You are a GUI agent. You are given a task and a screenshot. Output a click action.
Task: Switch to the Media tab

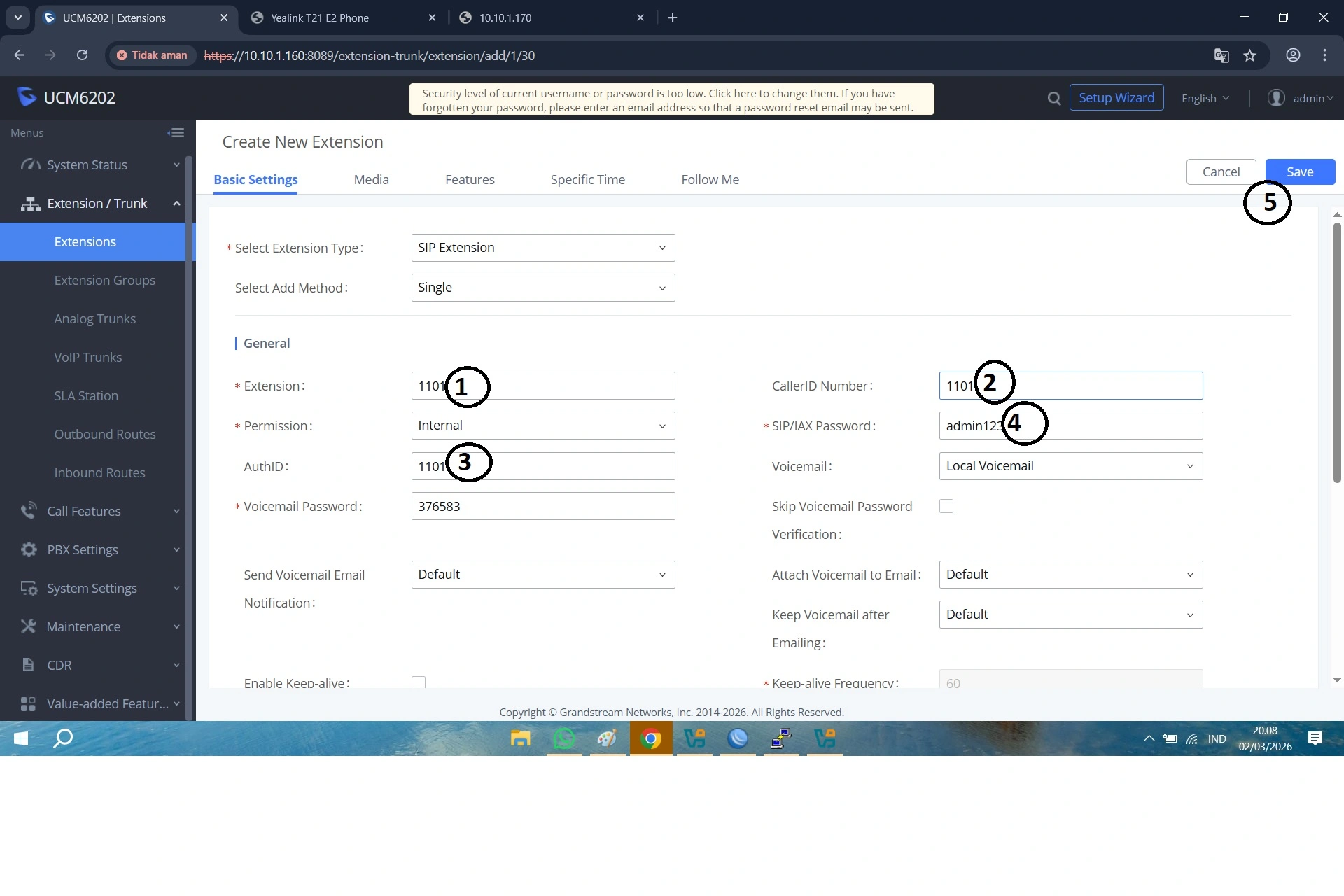point(371,180)
